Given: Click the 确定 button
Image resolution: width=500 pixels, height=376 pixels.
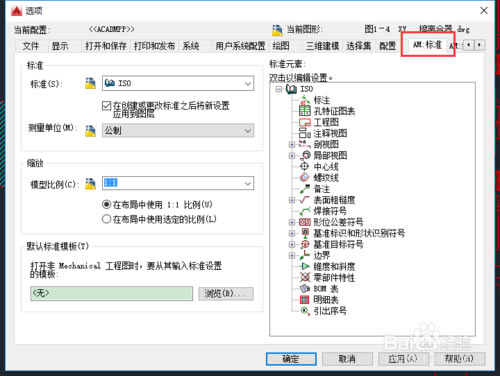Looking at the screenshot, I should (291, 359).
